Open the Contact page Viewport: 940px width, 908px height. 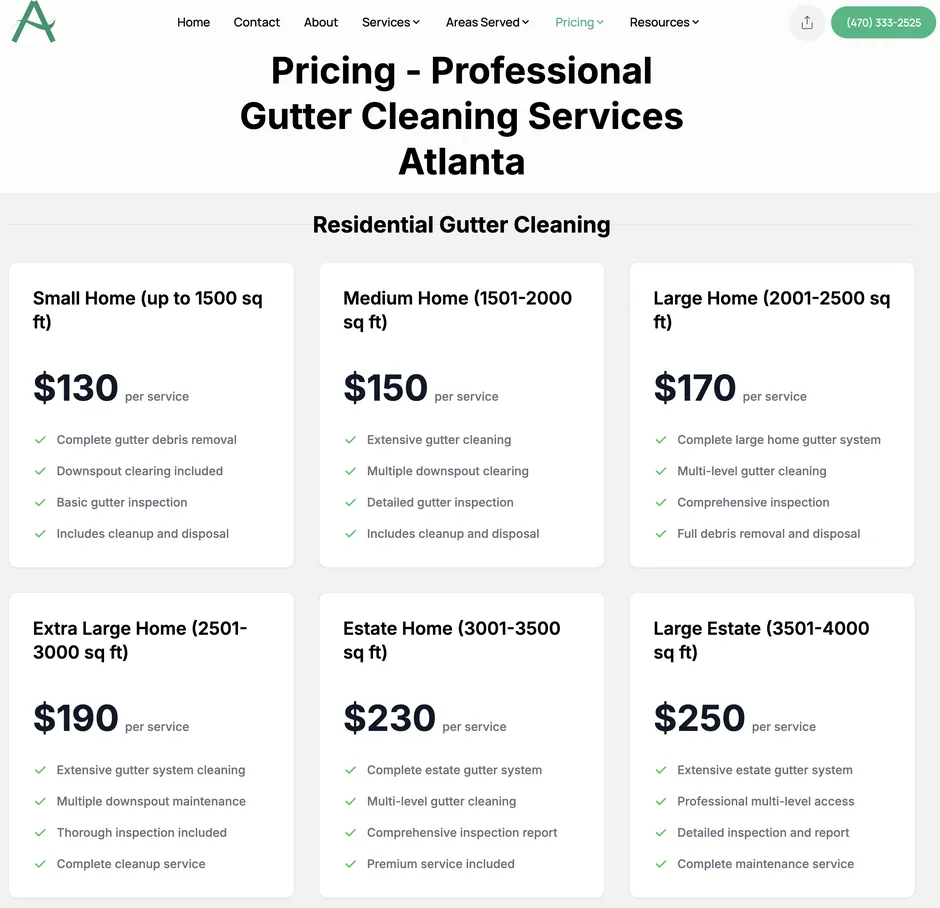coord(257,22)
